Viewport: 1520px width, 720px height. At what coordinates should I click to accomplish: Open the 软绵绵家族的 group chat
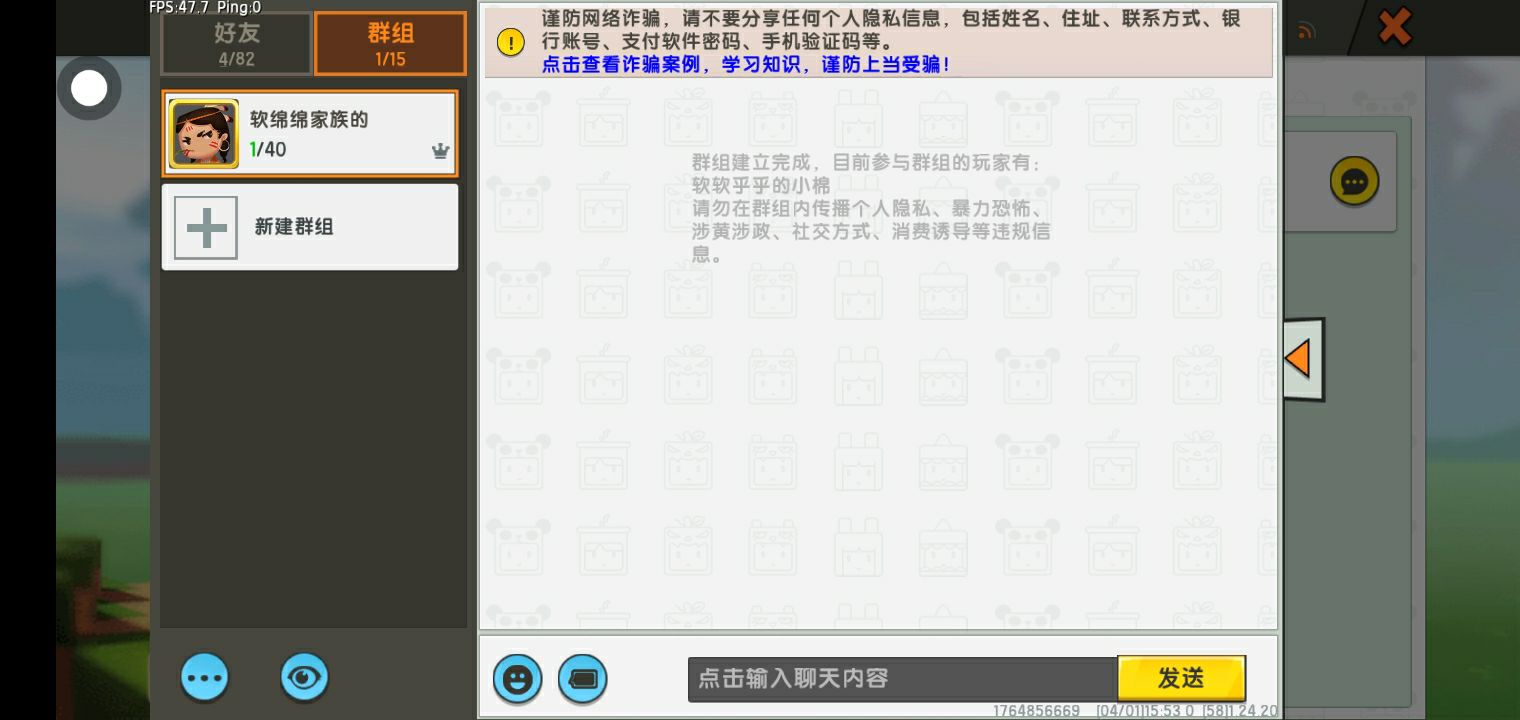click(330, 133)
